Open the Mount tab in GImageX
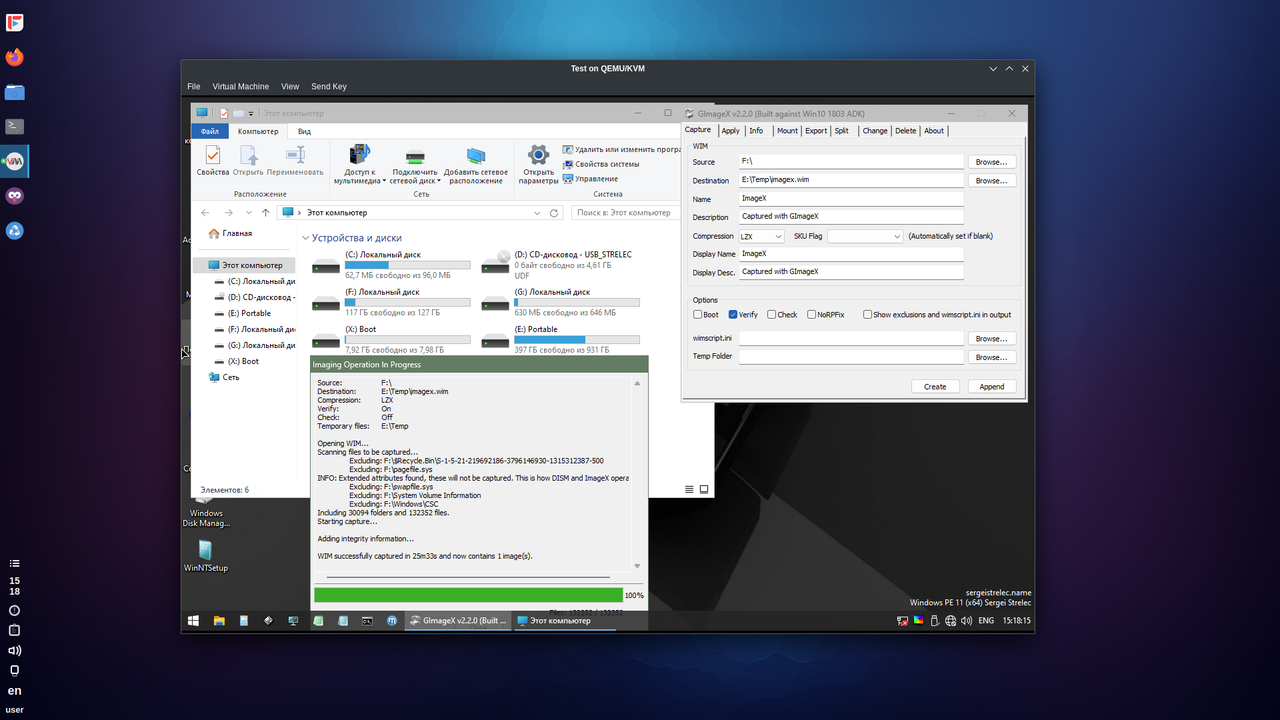Image resolution: width=1280 pixels, height=720 pixels. tap(787, 131)
